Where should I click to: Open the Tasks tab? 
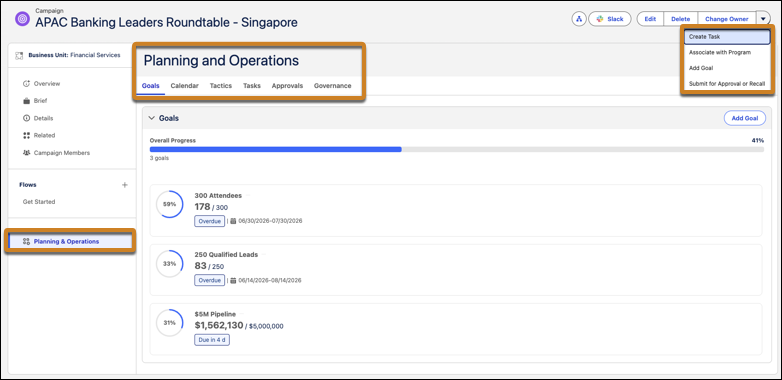tap(252, 86)
